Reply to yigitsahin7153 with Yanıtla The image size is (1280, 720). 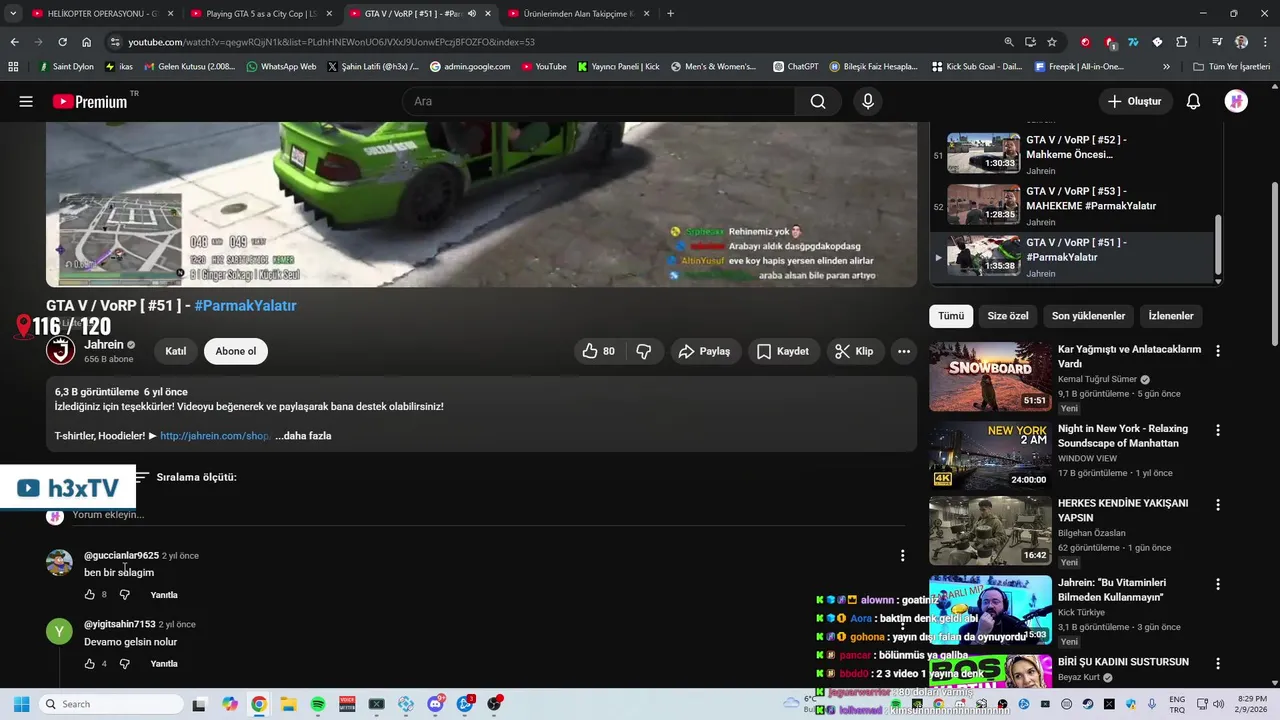coord(164,664)
